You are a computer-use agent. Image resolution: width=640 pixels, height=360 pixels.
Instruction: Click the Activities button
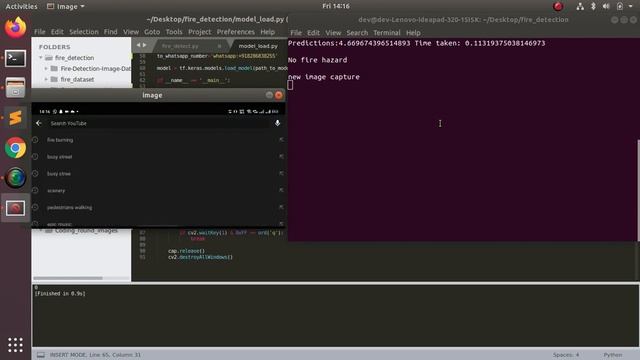(x=21, y=6)
